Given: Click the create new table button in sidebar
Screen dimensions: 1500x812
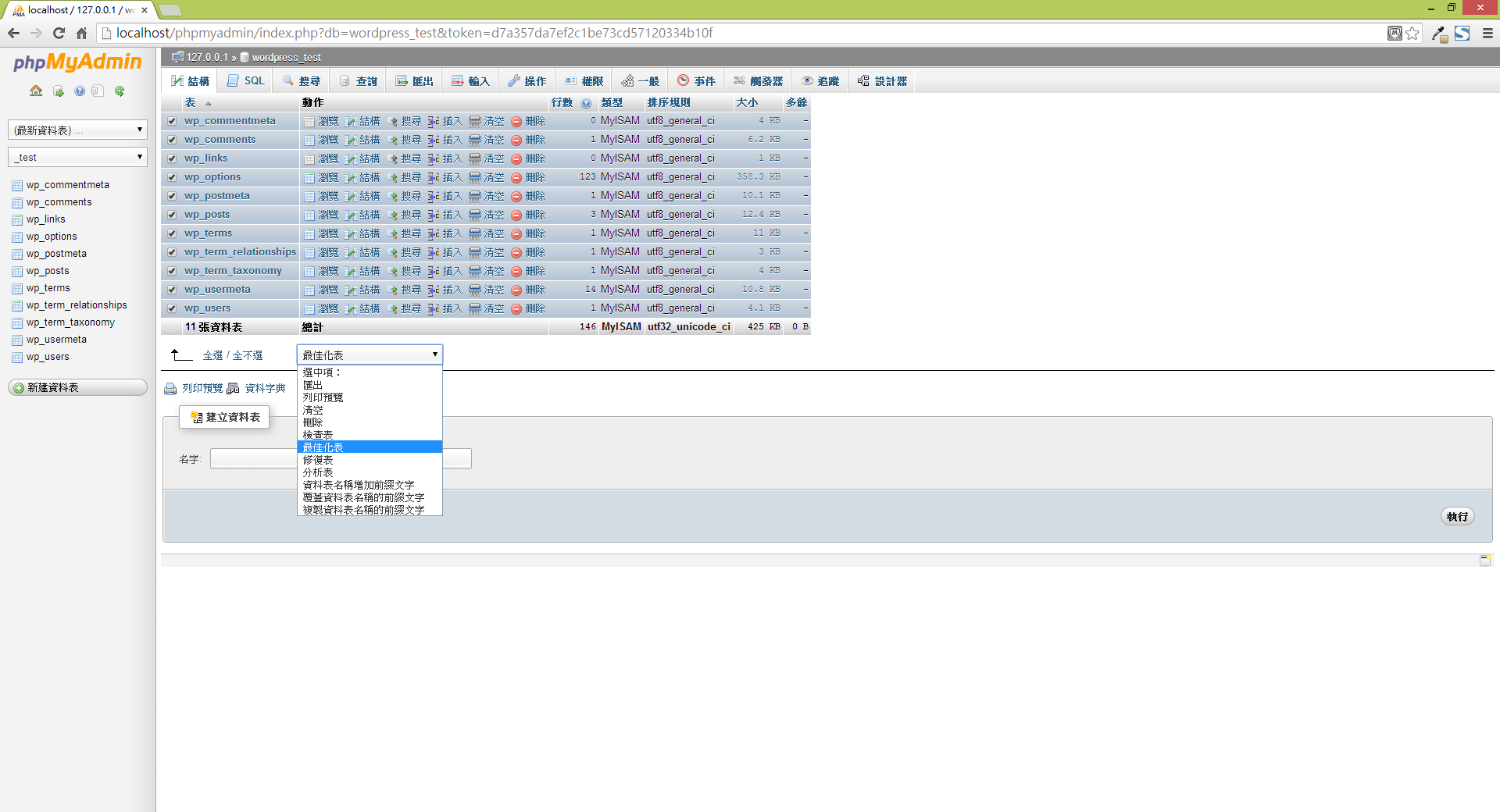Looking at the screenshot, I should [77, 388].
